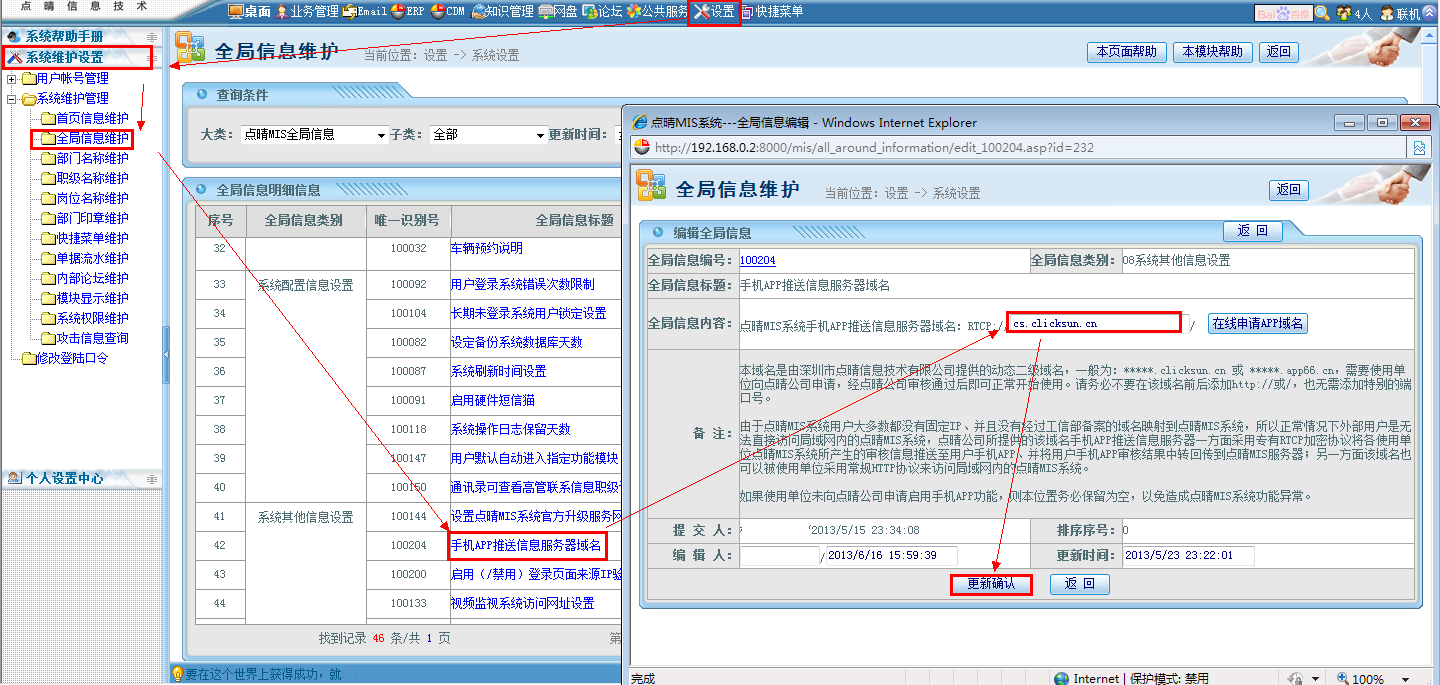
Task: Click the magnifier search icon beside Baidu
Action: [x=1322, y=13]
